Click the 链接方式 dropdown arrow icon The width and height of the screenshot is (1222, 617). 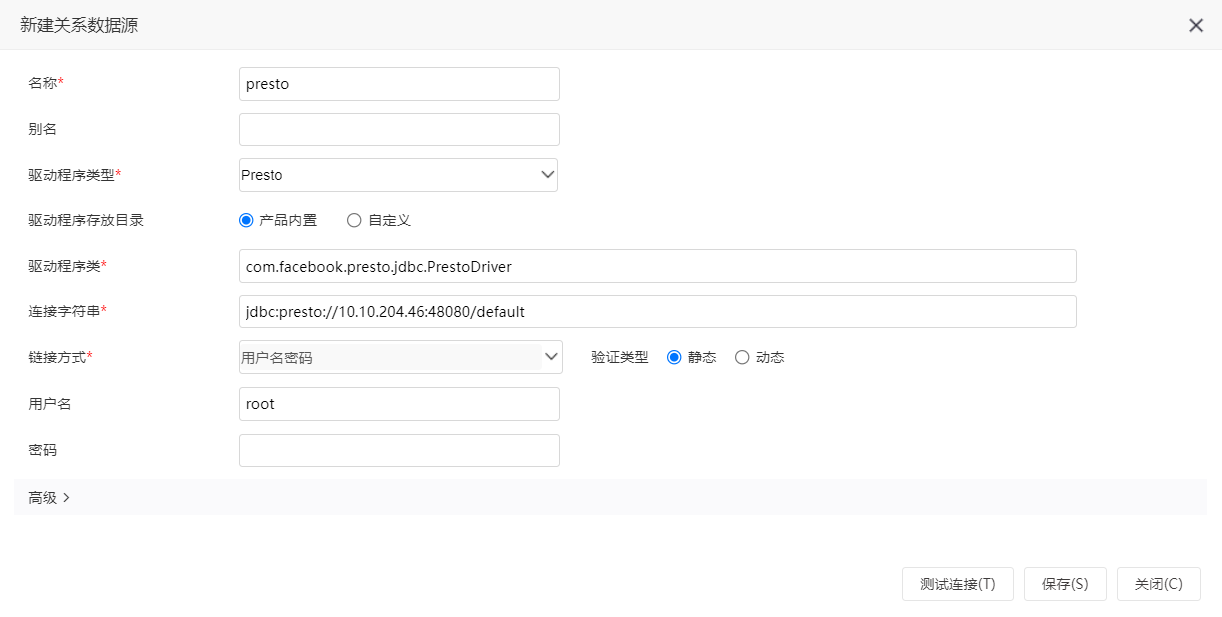click(x=551, y=357)
